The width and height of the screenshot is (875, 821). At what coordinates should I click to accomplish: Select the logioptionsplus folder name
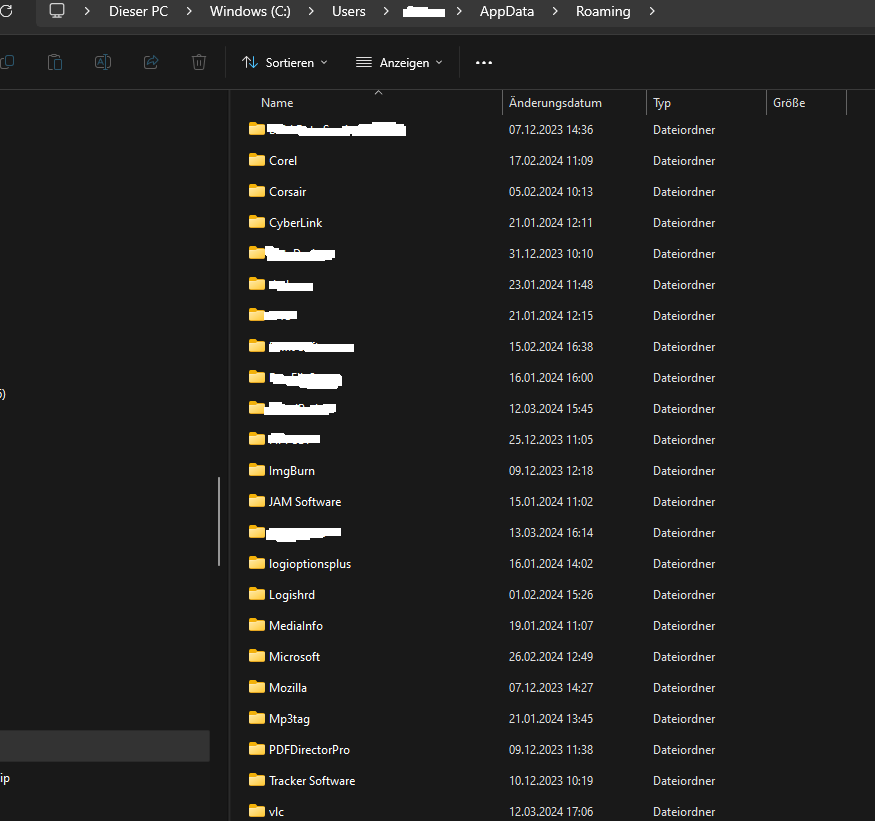tap(310, 564)
